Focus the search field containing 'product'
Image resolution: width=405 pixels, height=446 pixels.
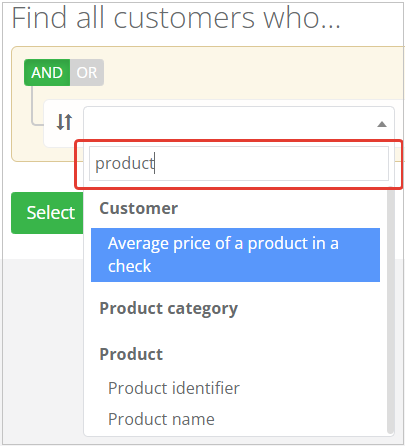pyautogui.click(x=239, y=164)
